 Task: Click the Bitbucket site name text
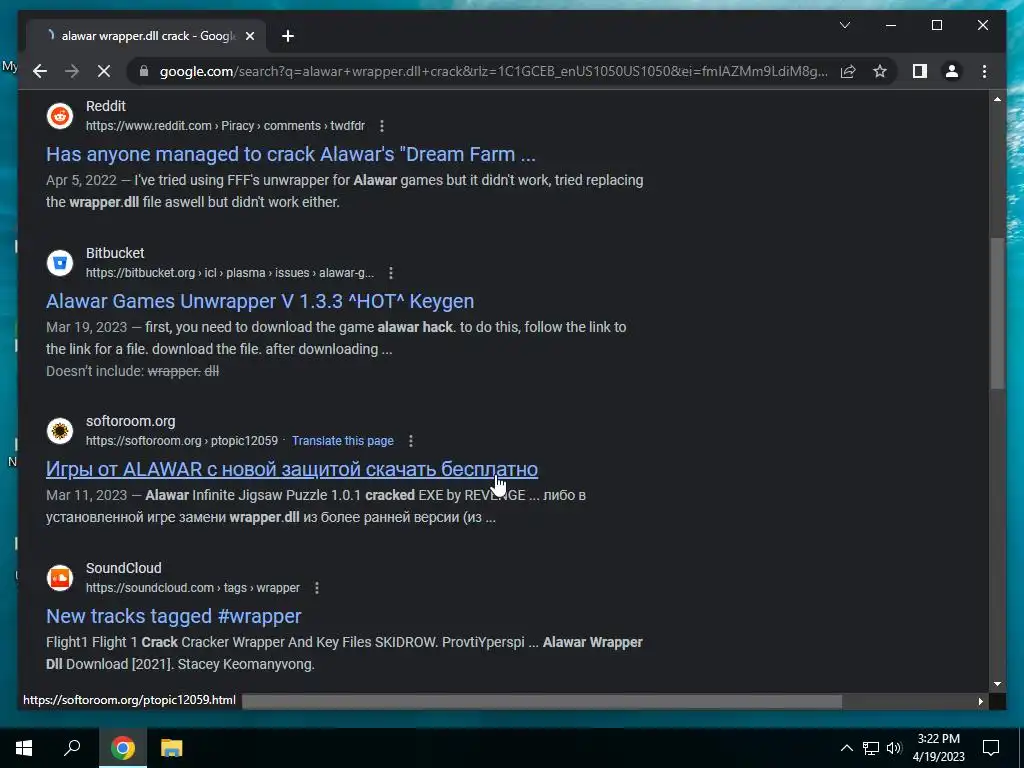115,253
